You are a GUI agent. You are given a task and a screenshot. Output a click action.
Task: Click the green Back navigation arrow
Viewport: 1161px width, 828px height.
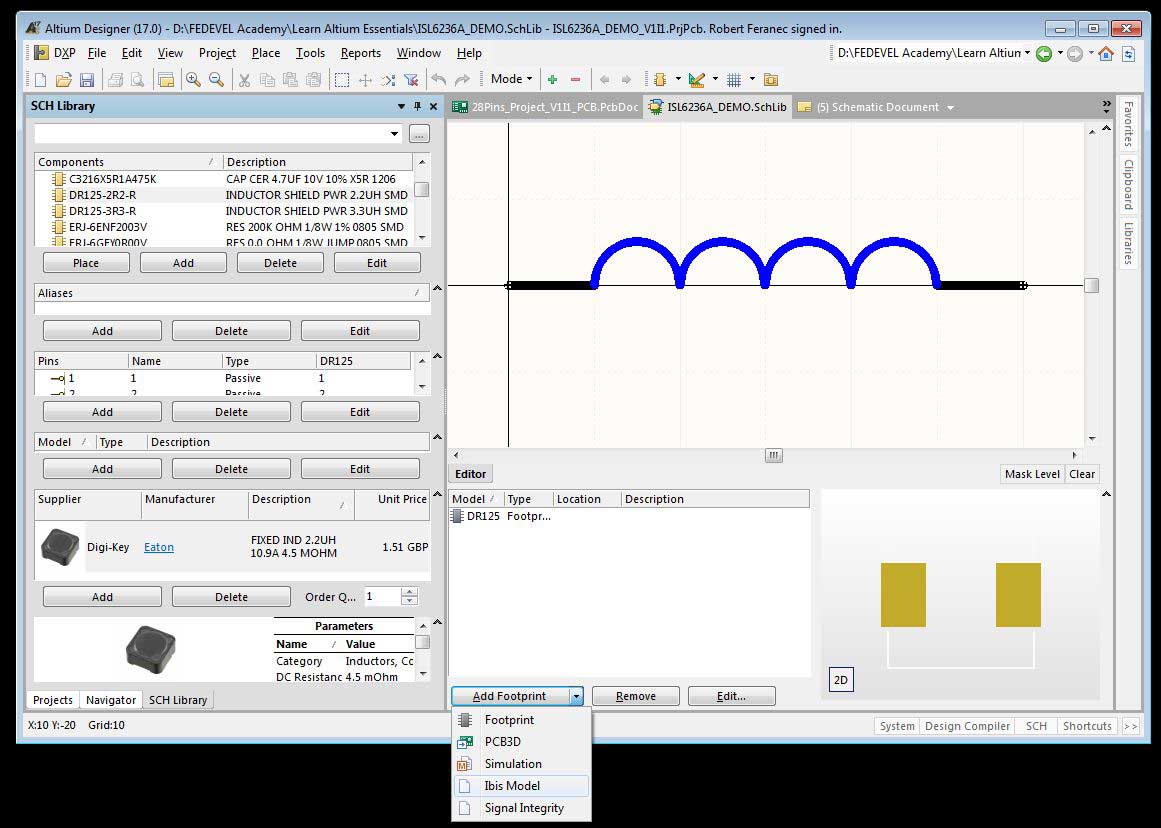pyautogui.click(x=1044, y=53)
